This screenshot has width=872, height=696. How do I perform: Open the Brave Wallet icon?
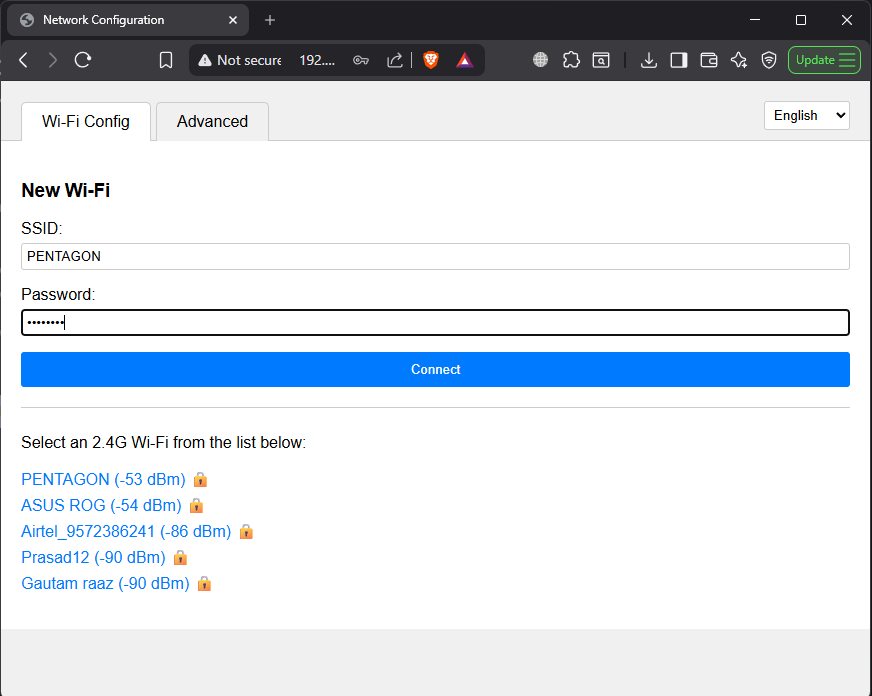(709, 60)
